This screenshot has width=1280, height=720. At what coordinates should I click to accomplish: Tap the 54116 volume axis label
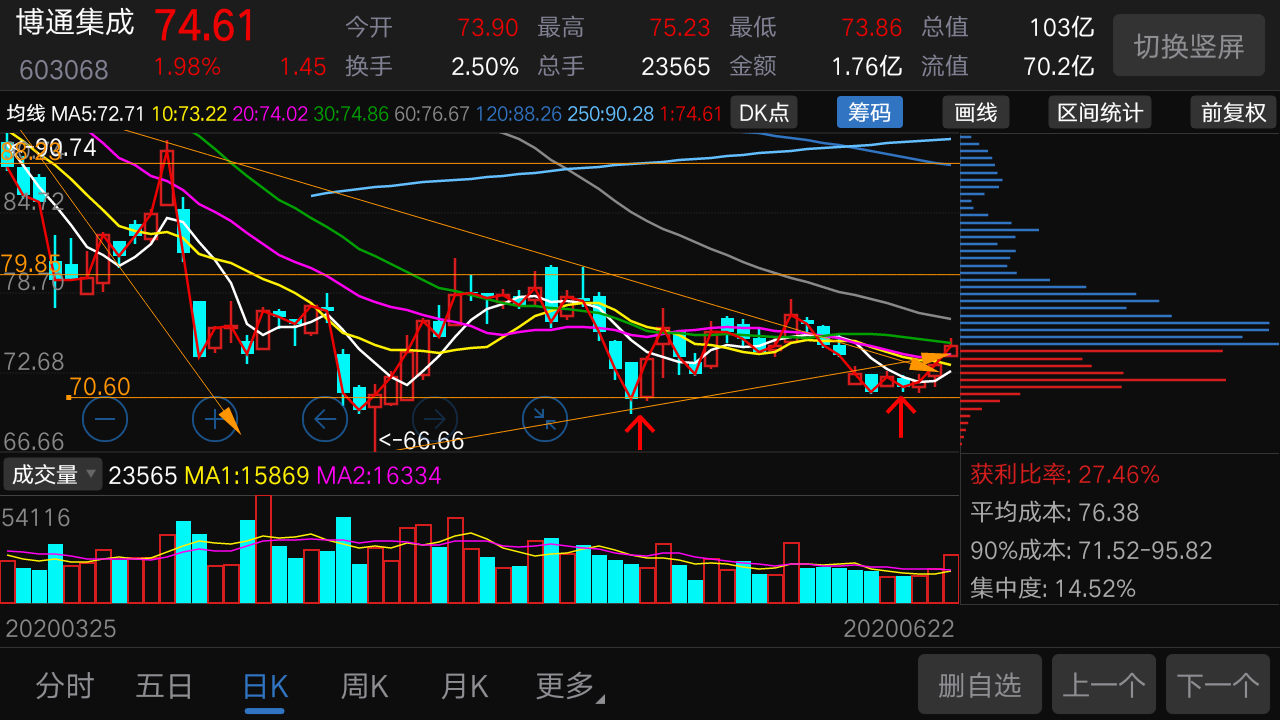(36, 518)
